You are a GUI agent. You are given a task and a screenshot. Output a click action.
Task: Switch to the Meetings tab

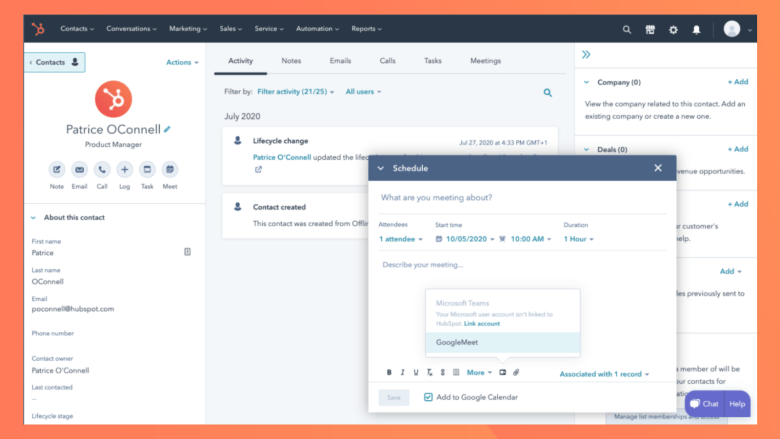coord(486,61)
